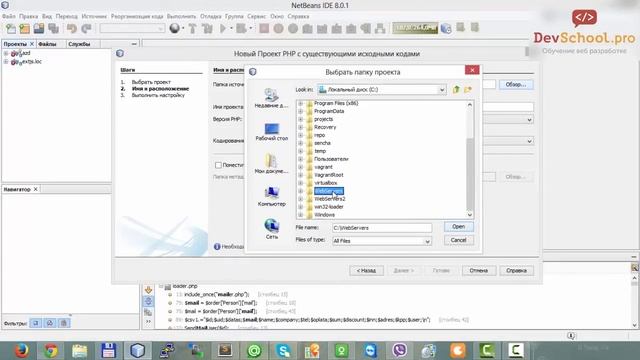This screenshot has width=640, height=360.
Task: Open the Файл menu
Action: pyautogui.click(x=9, y=16)
